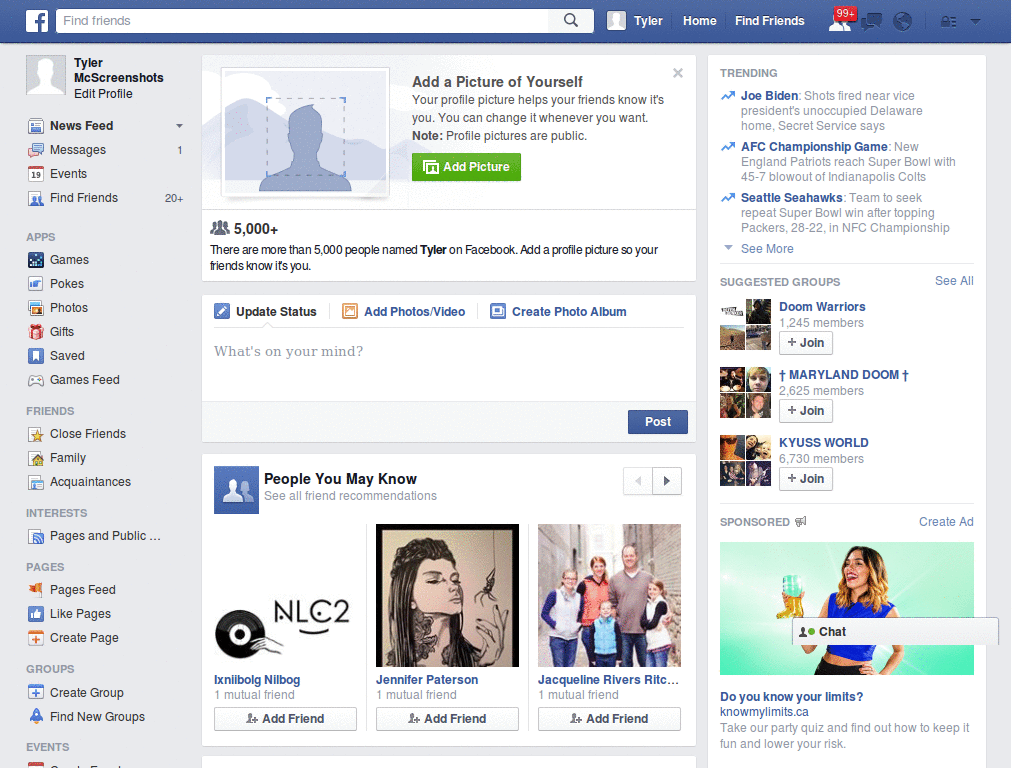The image size is (1024, 768).
Task: Click the Create Page plus icon
Action: (36, 638)
